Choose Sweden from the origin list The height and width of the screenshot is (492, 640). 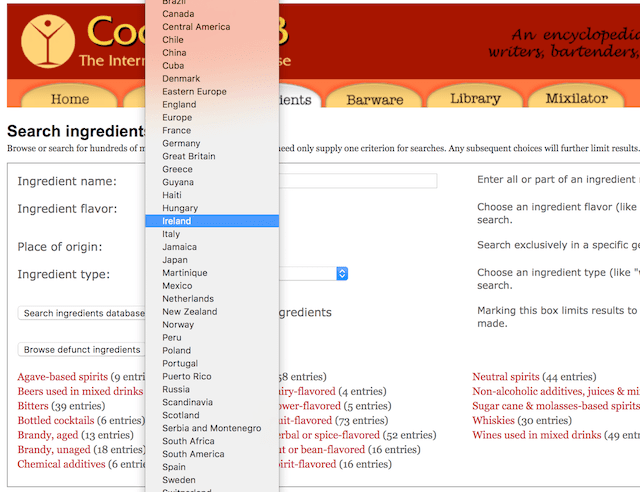coord(212,480)
